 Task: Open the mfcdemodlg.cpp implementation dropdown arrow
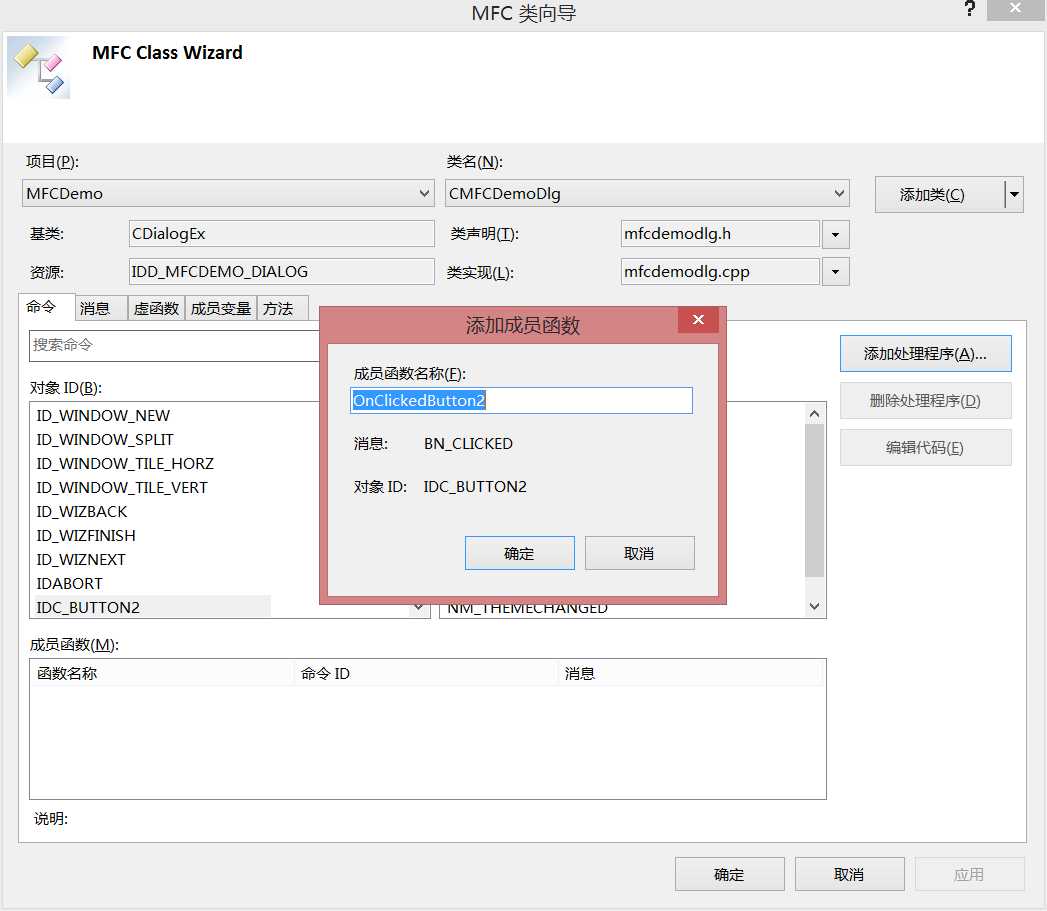(835, 272)
